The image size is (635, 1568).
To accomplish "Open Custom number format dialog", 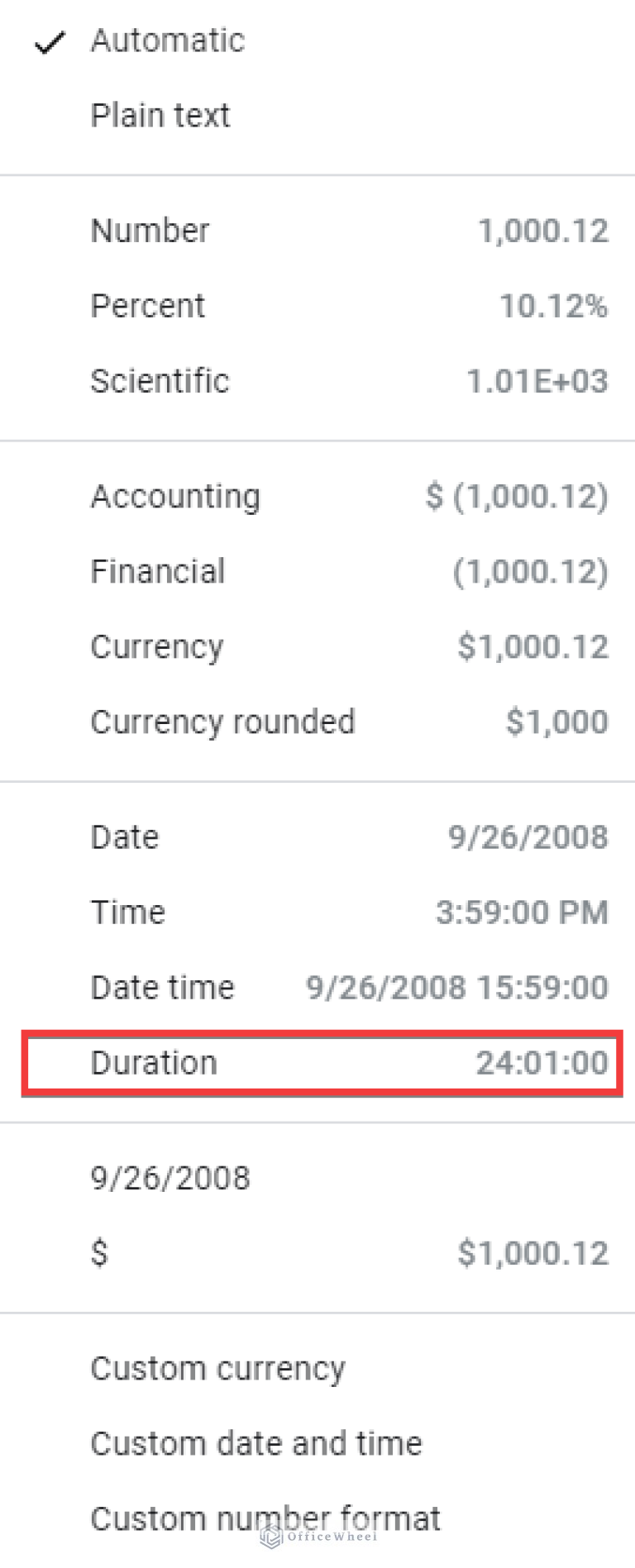I will pos(265,1519).
